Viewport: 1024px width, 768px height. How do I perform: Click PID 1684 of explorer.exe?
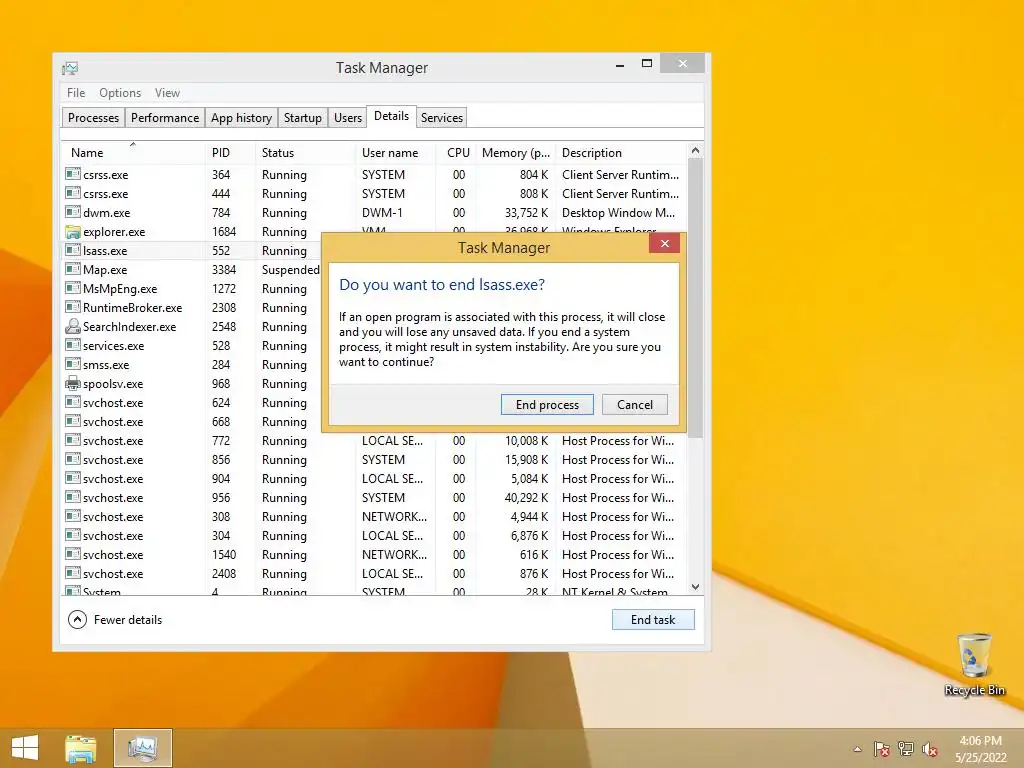click(223, 231)
